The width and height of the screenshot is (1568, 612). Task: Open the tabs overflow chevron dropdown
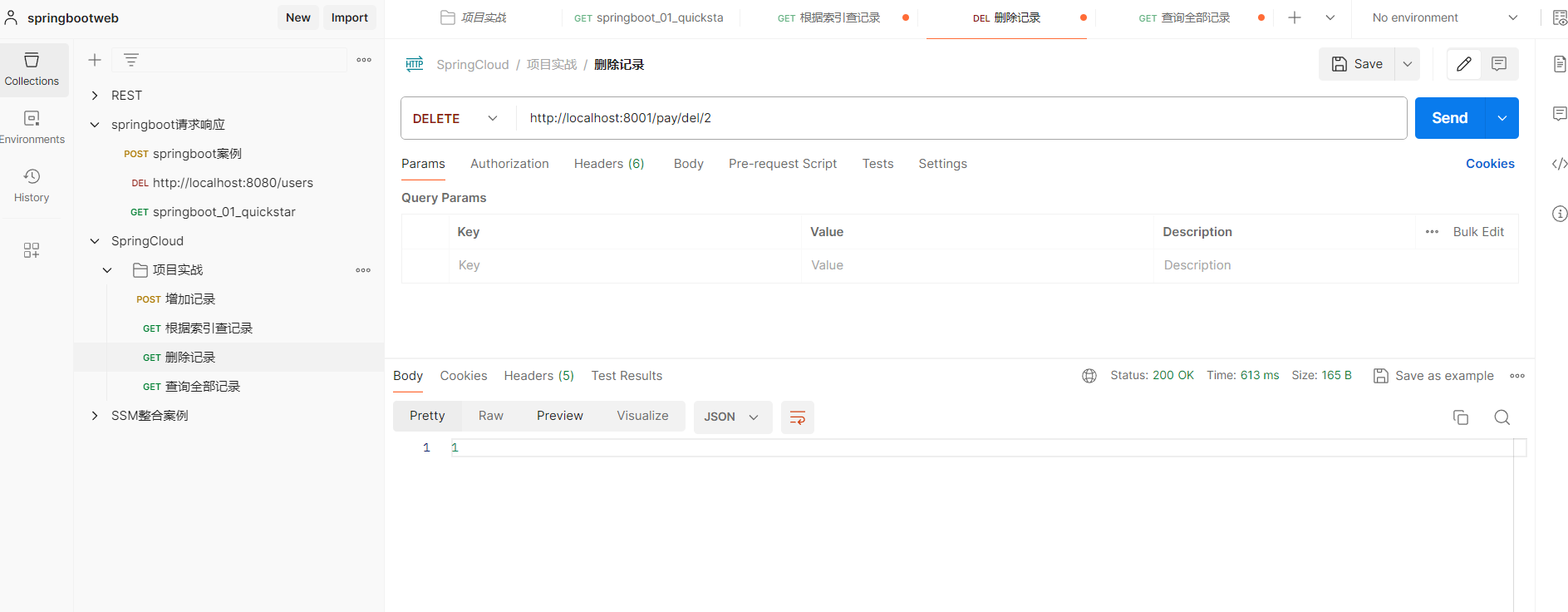[x=1330, y=17]
